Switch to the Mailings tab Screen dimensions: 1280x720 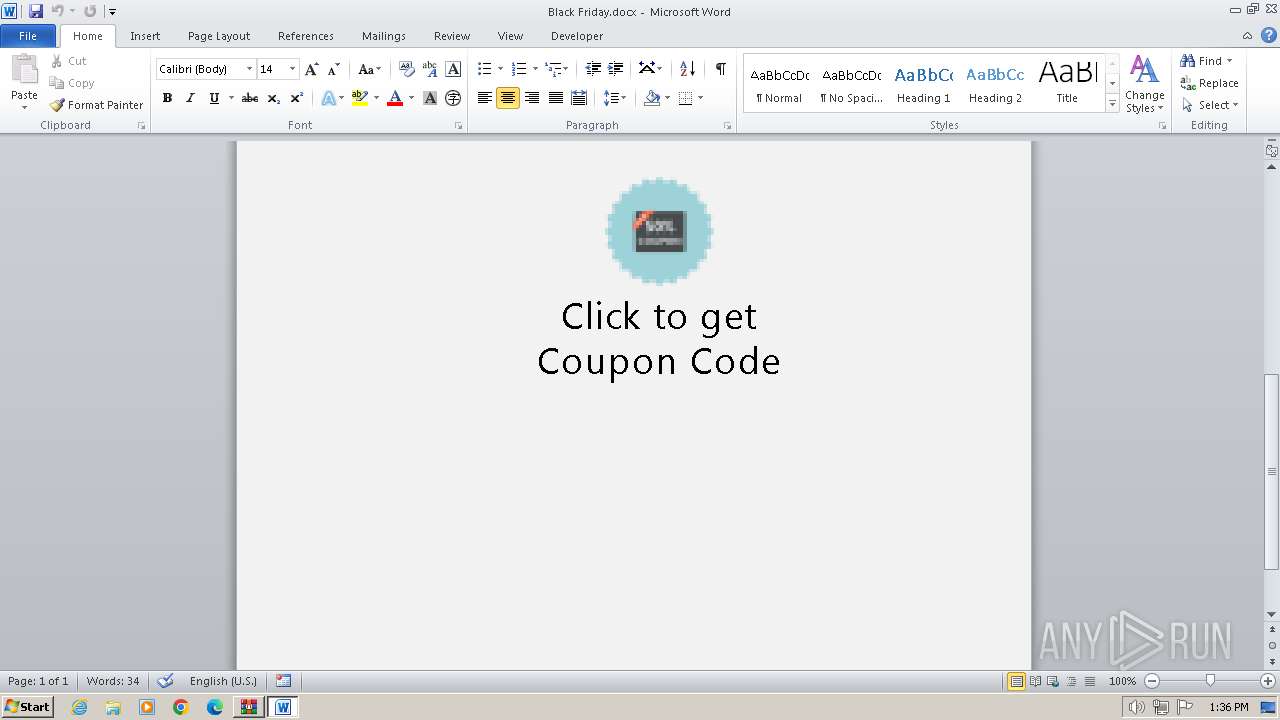pyautogui.click(x=384, y=36)
